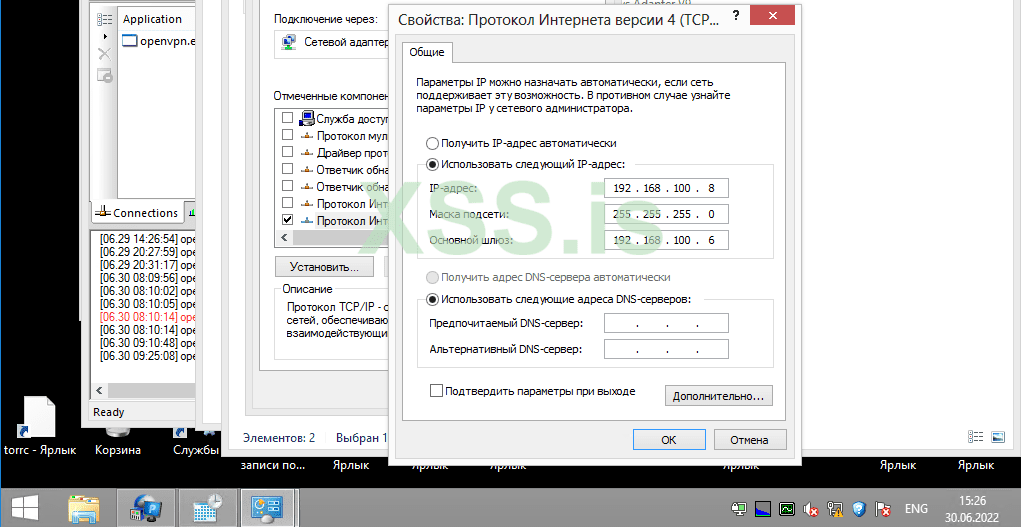The height and width of the screenshot is (527, 1021).
Task: Open the calendar-clock Task Scheduler taskbar icon
Action: [207, 508]
